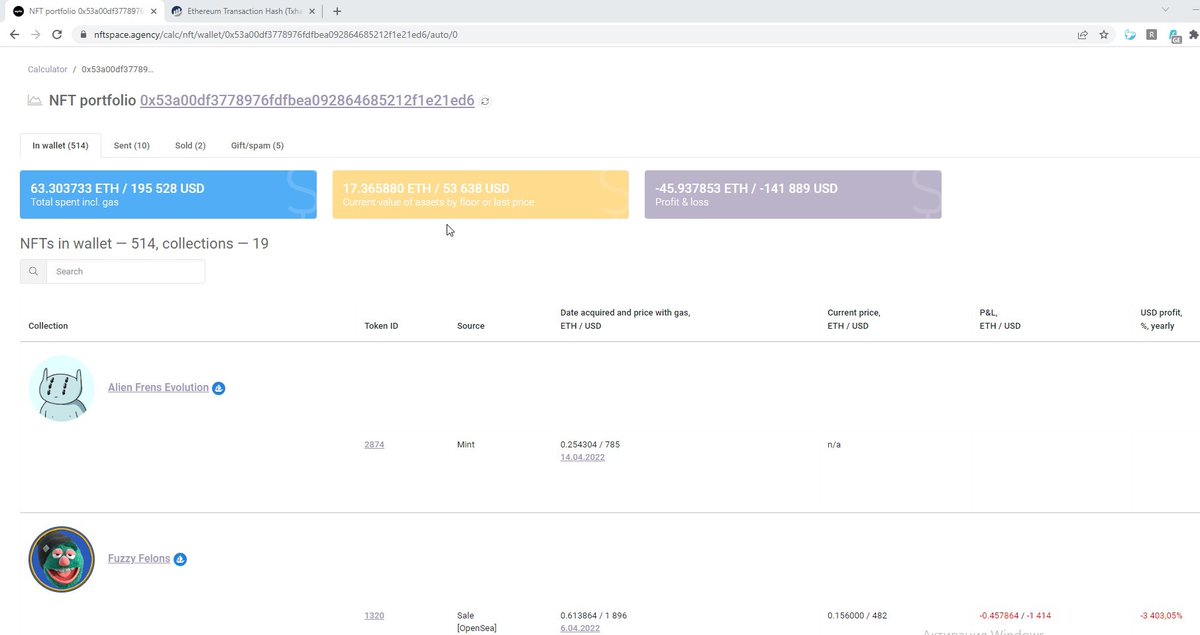Refresh wallet data with the reload icon
Screen dimensions: 1200x635
tap(485, 101)
